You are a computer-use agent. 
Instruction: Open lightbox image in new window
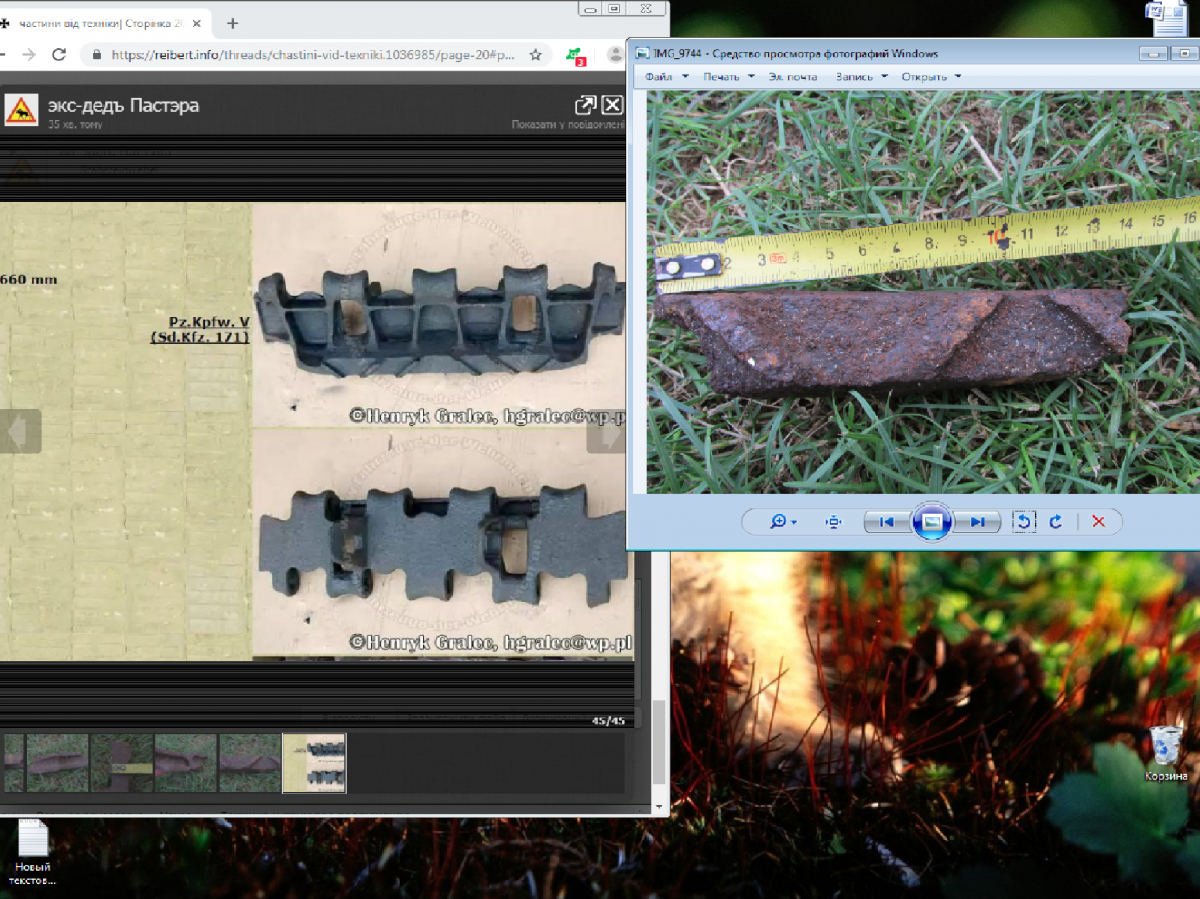click(x=585, y=105)
